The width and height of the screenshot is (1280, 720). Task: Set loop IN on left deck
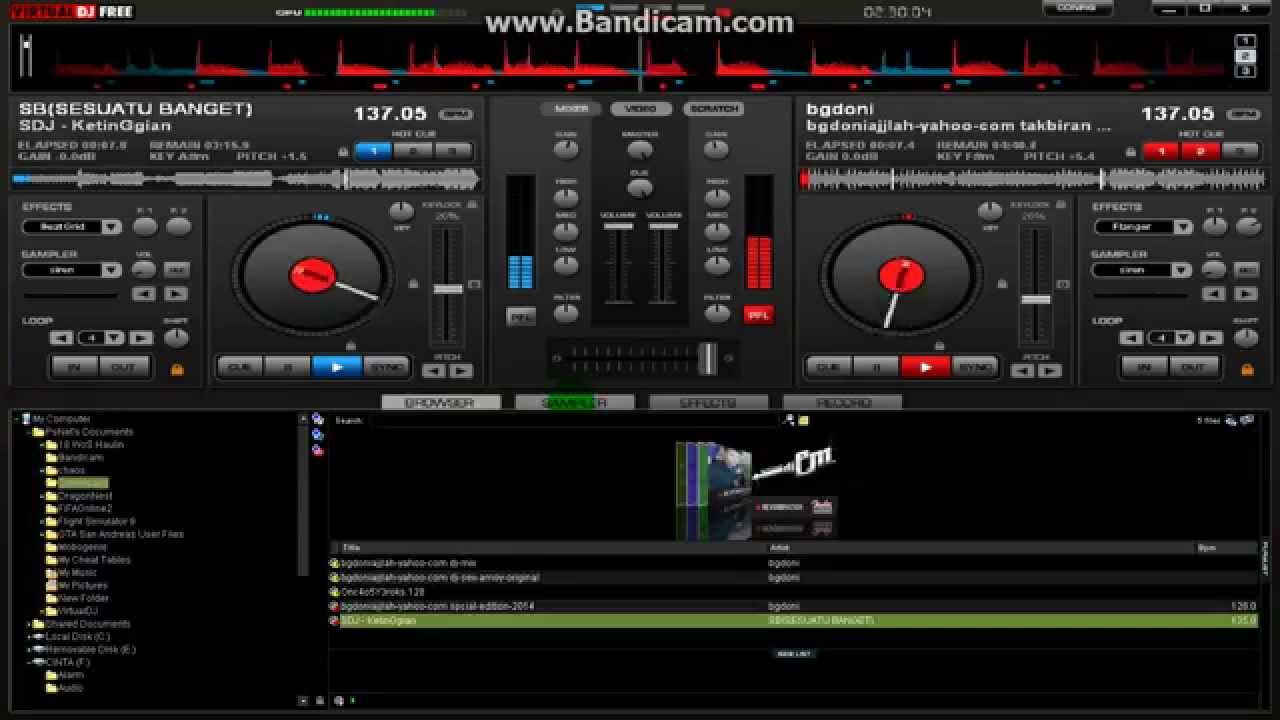(x=75, y=367)
